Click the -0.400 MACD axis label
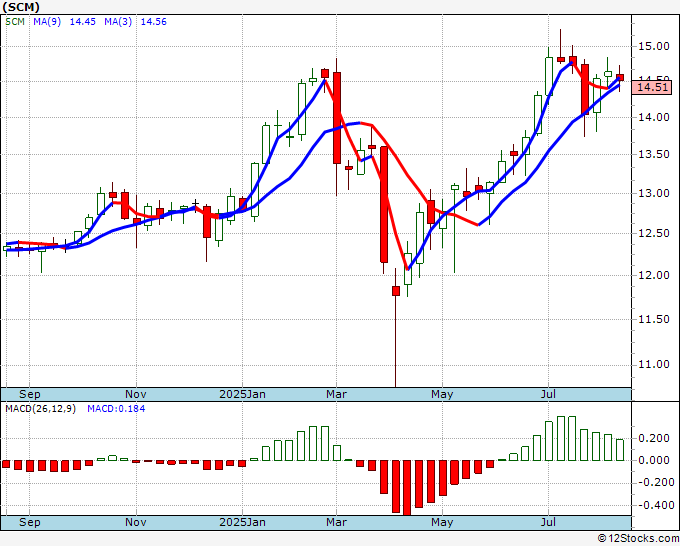The width and height of the screenshot is (680, 546). (654, 505)
